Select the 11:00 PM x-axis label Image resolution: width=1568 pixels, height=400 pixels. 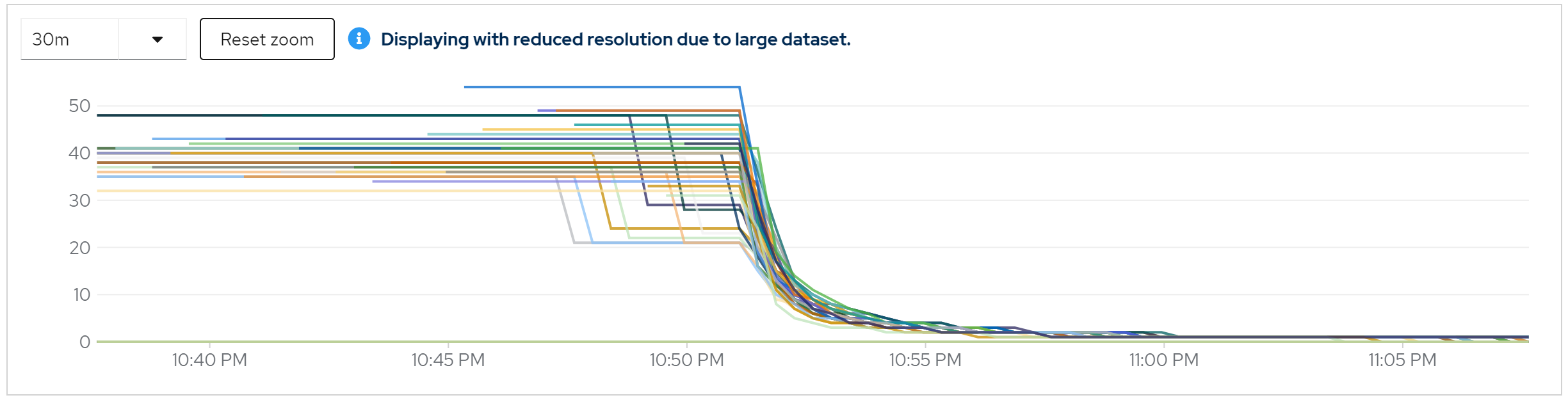[x=1163, y=360]
